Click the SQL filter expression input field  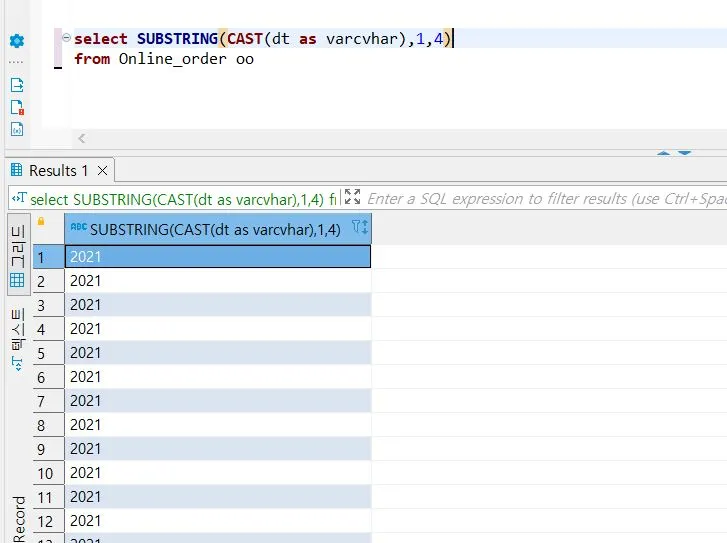[546, 199]
